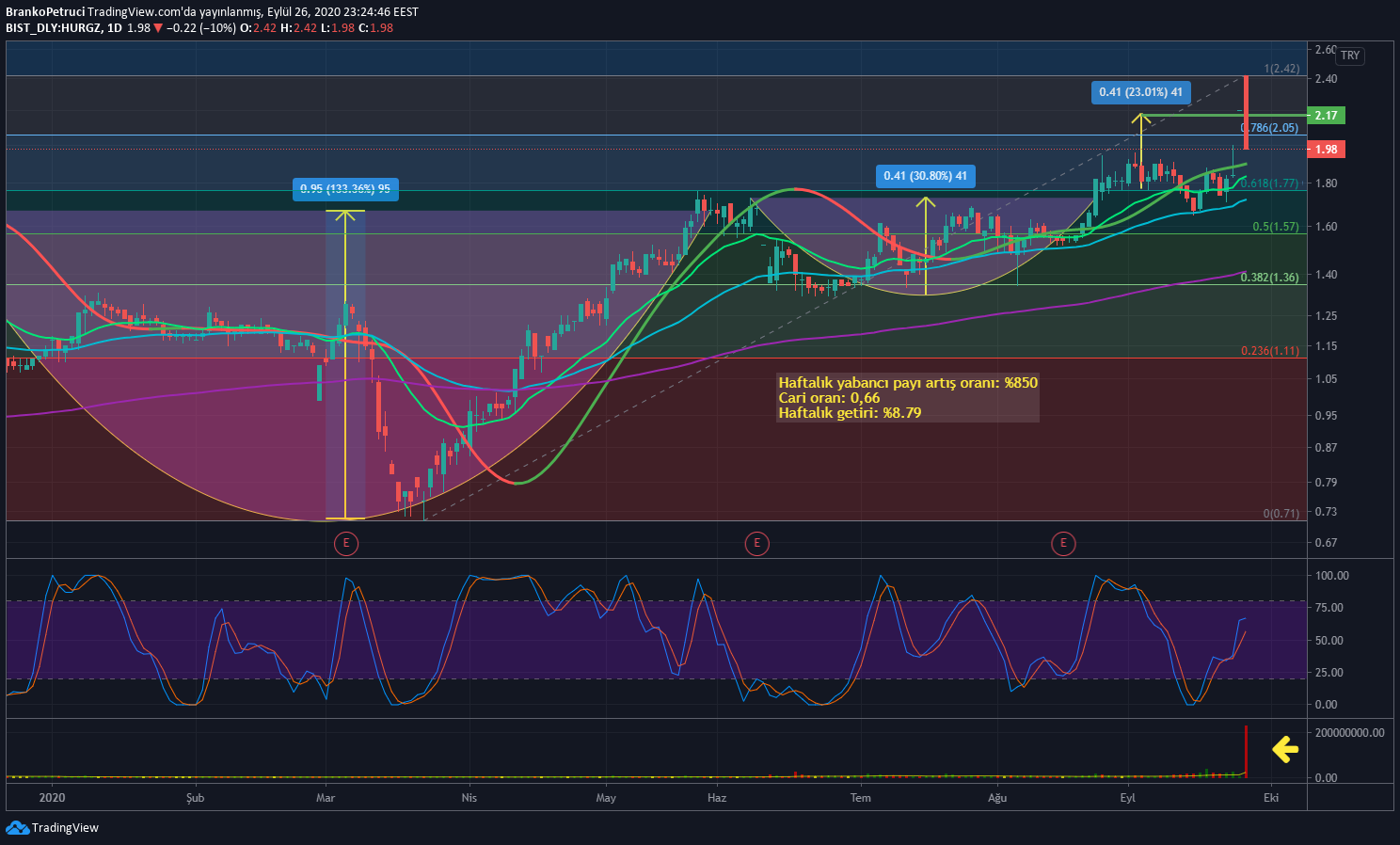Click the yellow left arrow beside volume
The image size is (1400, 845).
pos(1285,749)
